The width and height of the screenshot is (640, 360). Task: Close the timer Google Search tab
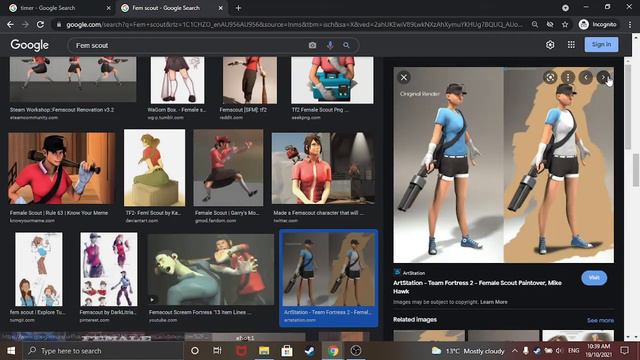pyautogui.click(x=109, y=8)
